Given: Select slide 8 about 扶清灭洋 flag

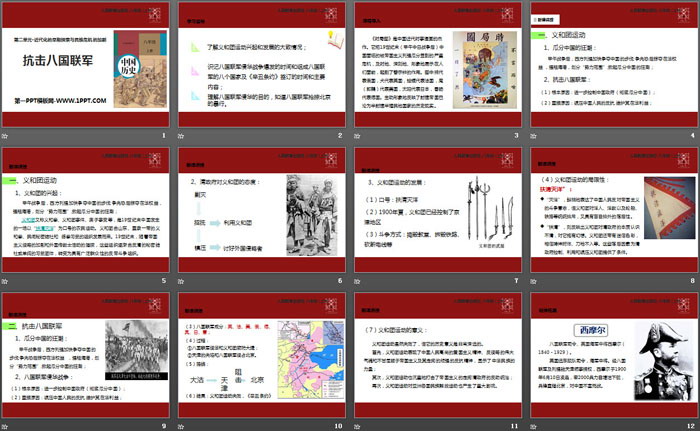Looking at the screenshot, I should (614, 210).
